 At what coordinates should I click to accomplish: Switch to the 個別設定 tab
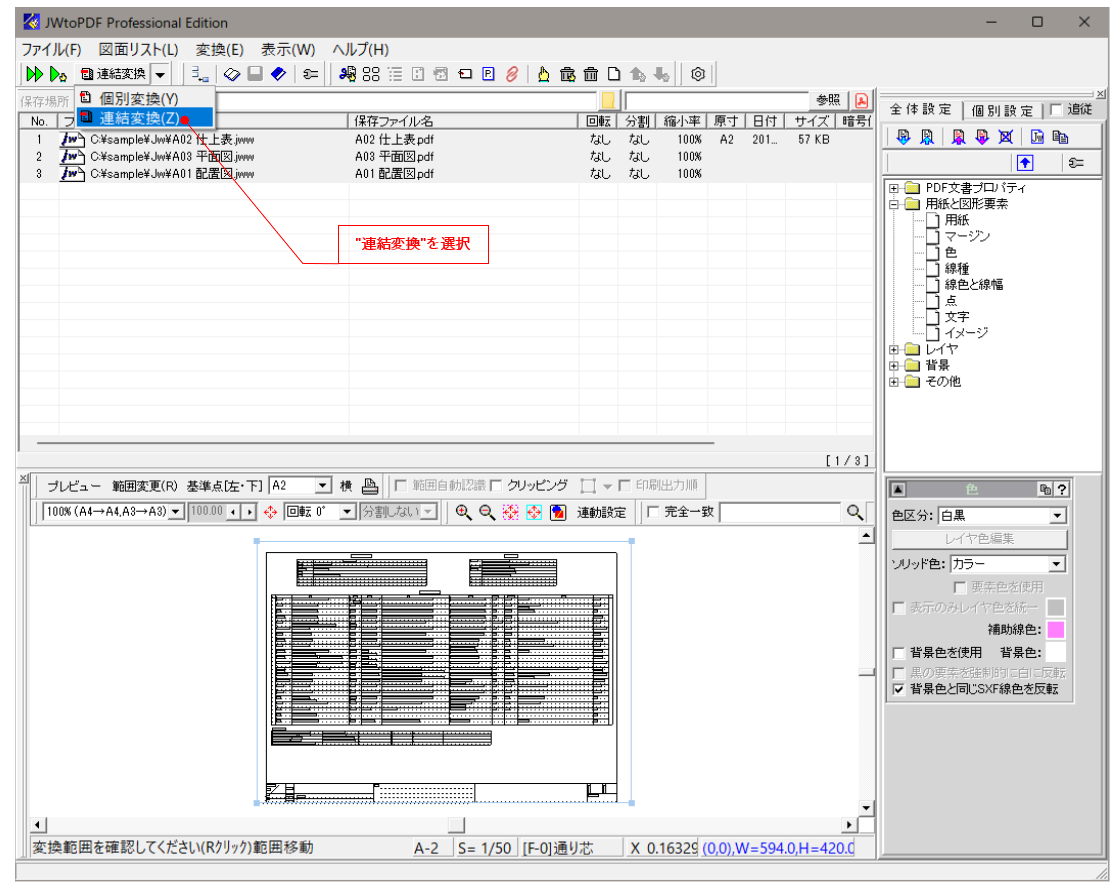pos(1003,110)
